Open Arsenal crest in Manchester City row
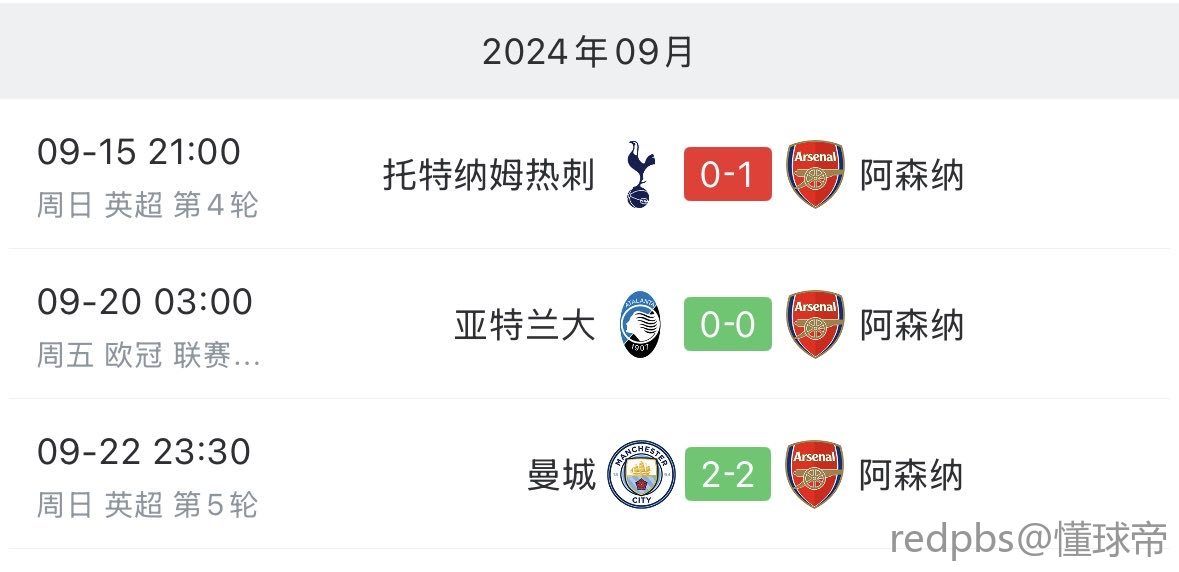1179x572 pixels. coord(815,474)
